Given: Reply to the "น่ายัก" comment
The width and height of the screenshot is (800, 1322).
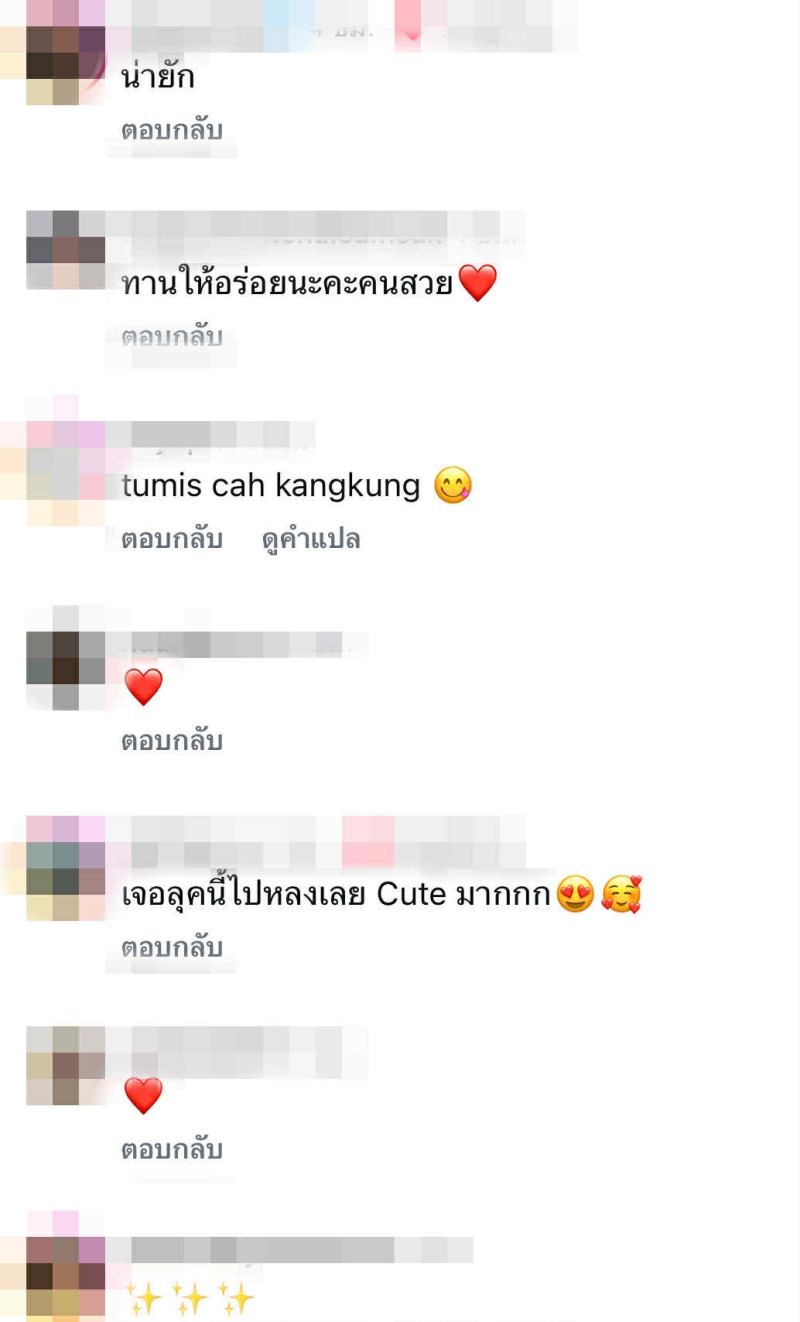Looking at the screenshot, I should (171, 131).
